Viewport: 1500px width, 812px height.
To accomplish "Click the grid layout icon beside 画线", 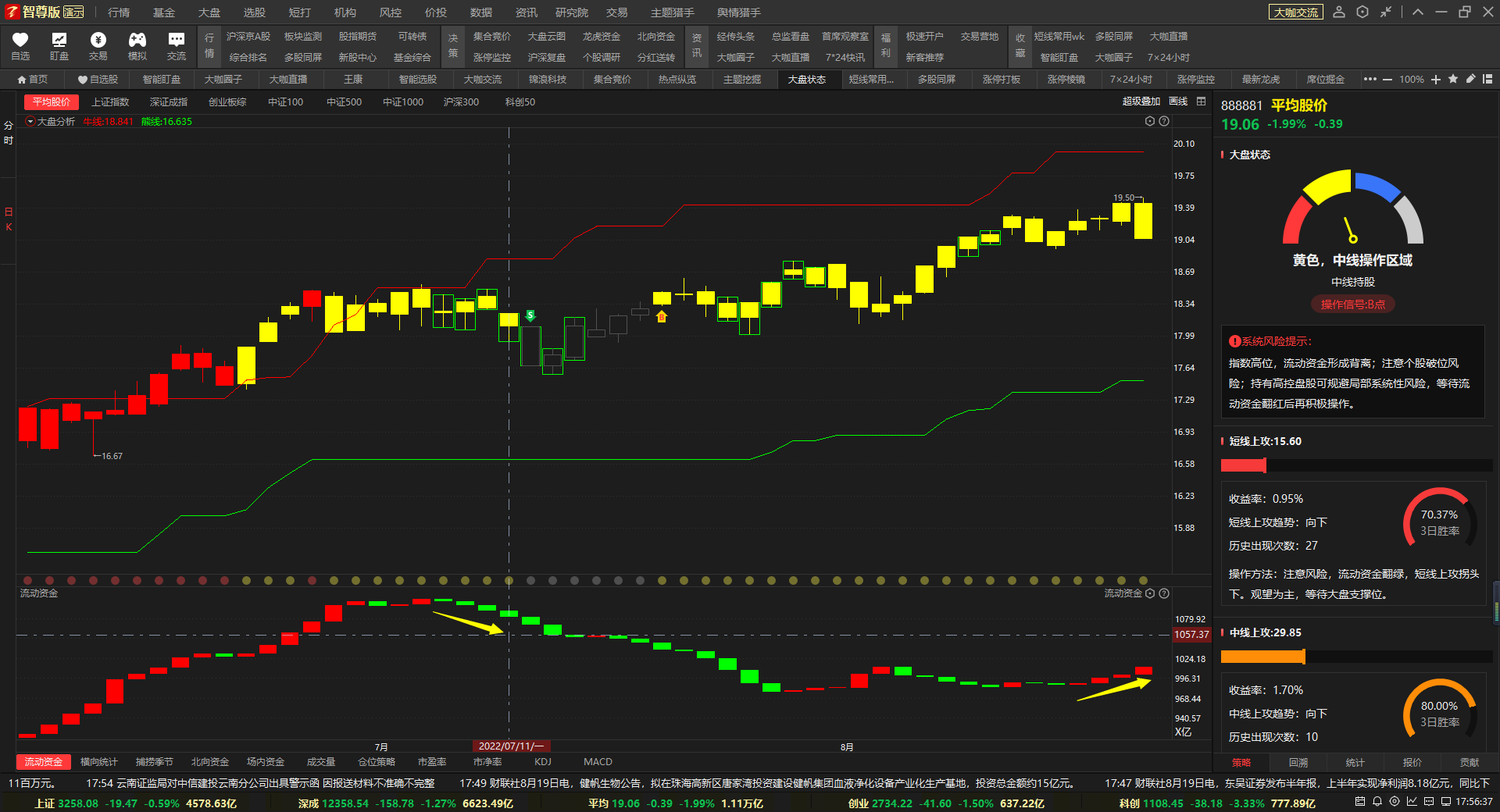I will (1202, 101).
